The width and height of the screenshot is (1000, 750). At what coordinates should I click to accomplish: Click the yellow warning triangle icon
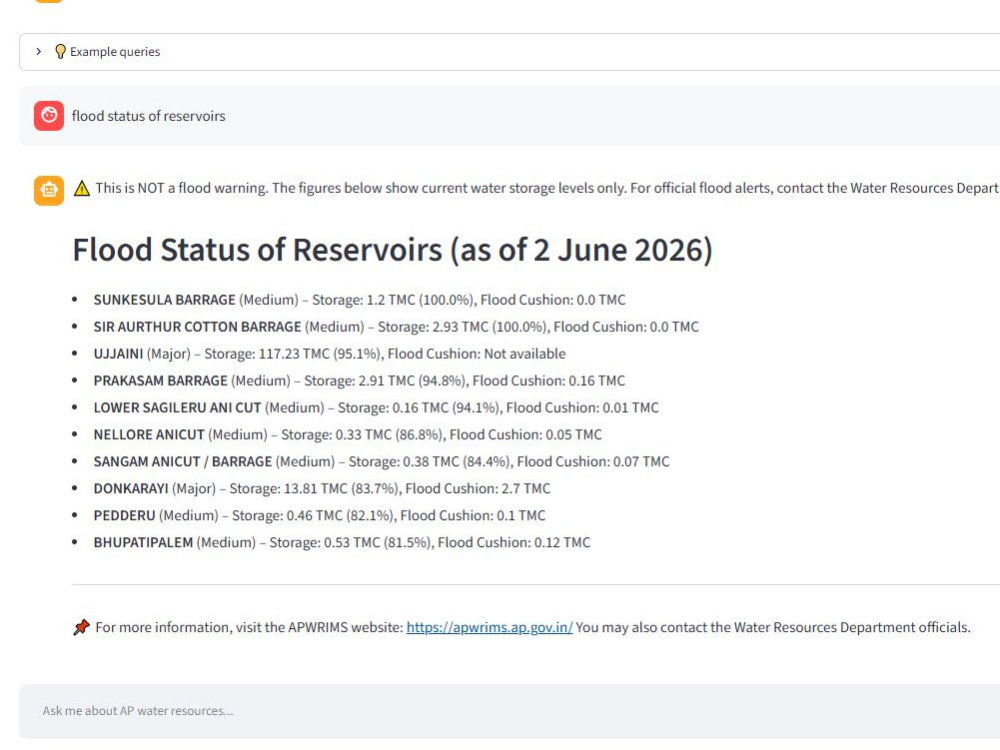point(82,189)
